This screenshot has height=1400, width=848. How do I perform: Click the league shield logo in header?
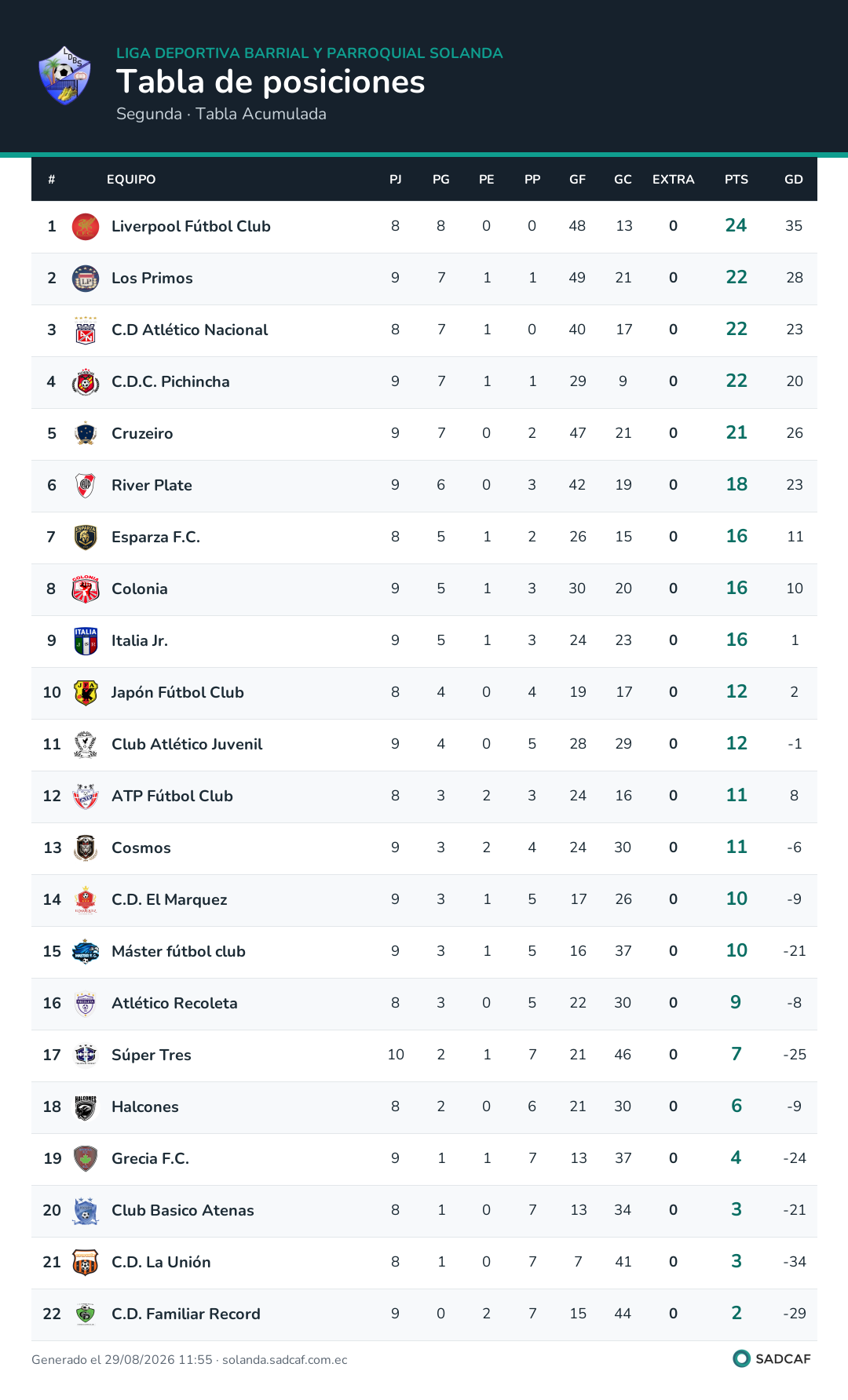[x=65, y=75]
